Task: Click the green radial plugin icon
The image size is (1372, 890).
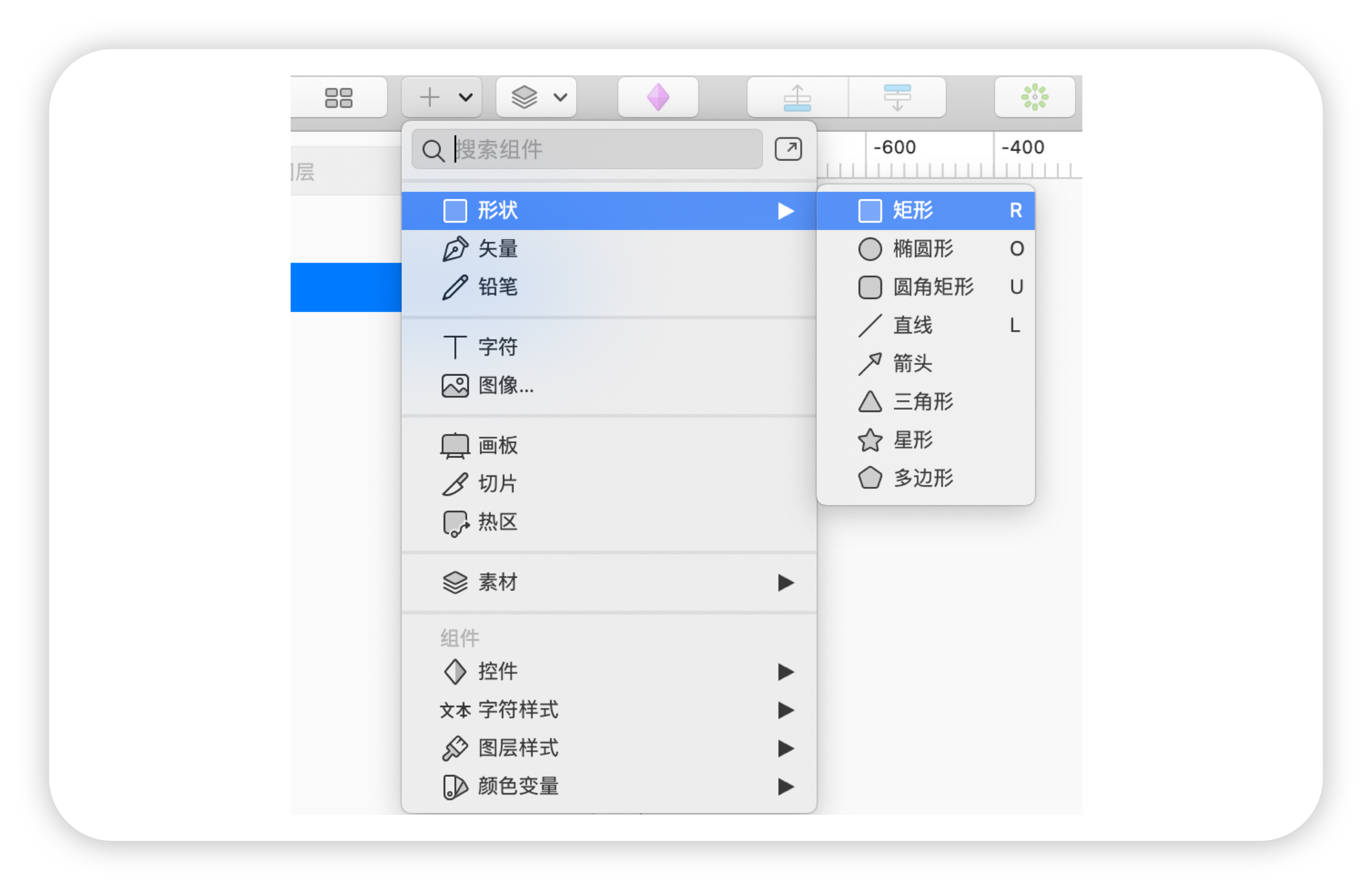Action: (1034, 97)
